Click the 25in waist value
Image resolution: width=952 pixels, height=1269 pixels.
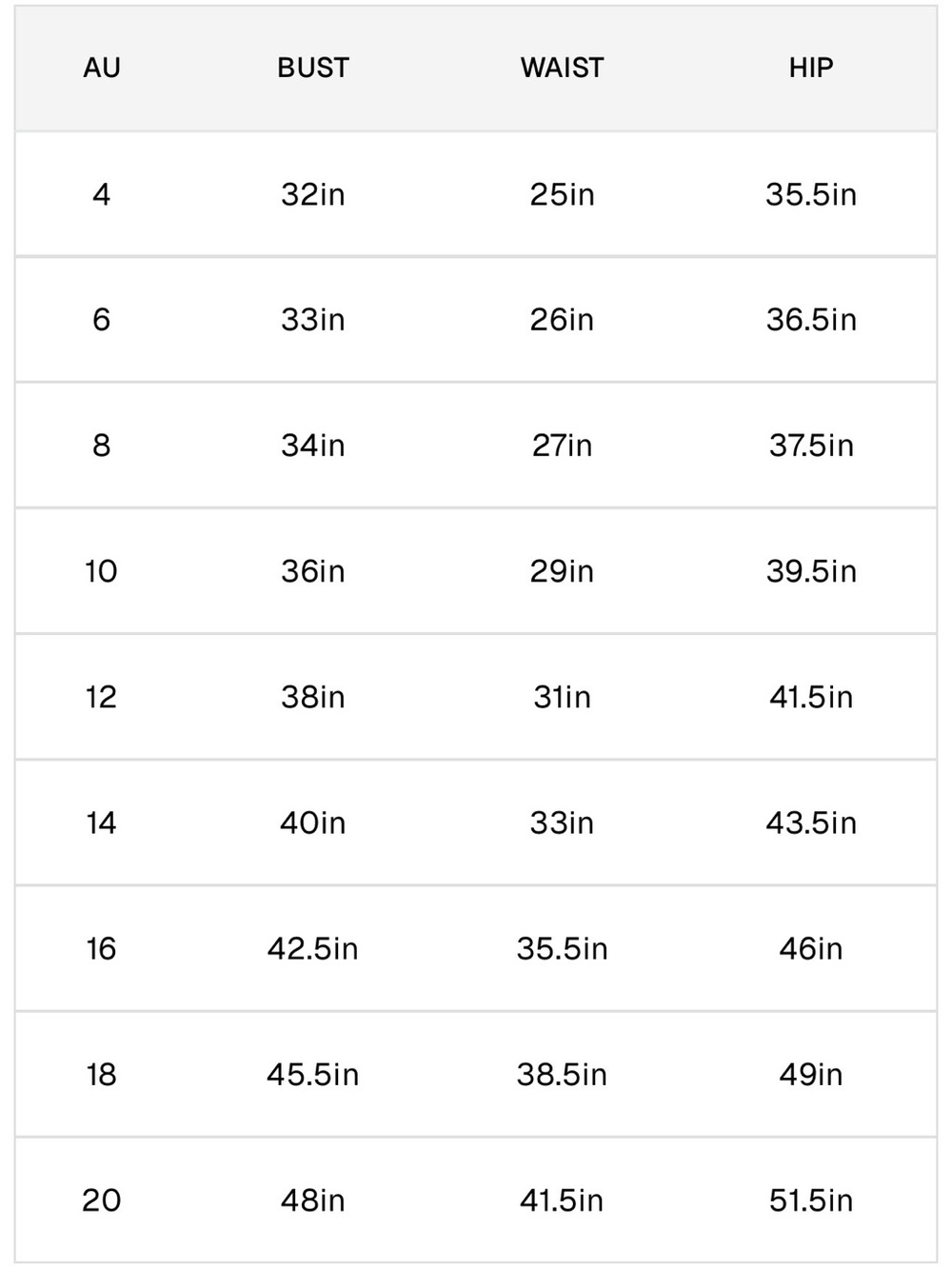[x=562, y=194]
